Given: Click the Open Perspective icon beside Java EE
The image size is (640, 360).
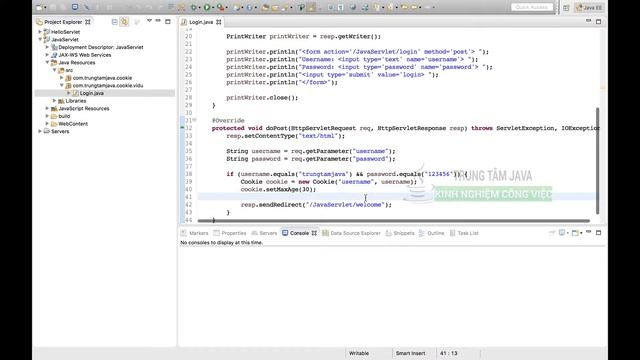Looking at the screenshot, I should tap(566, 8).
